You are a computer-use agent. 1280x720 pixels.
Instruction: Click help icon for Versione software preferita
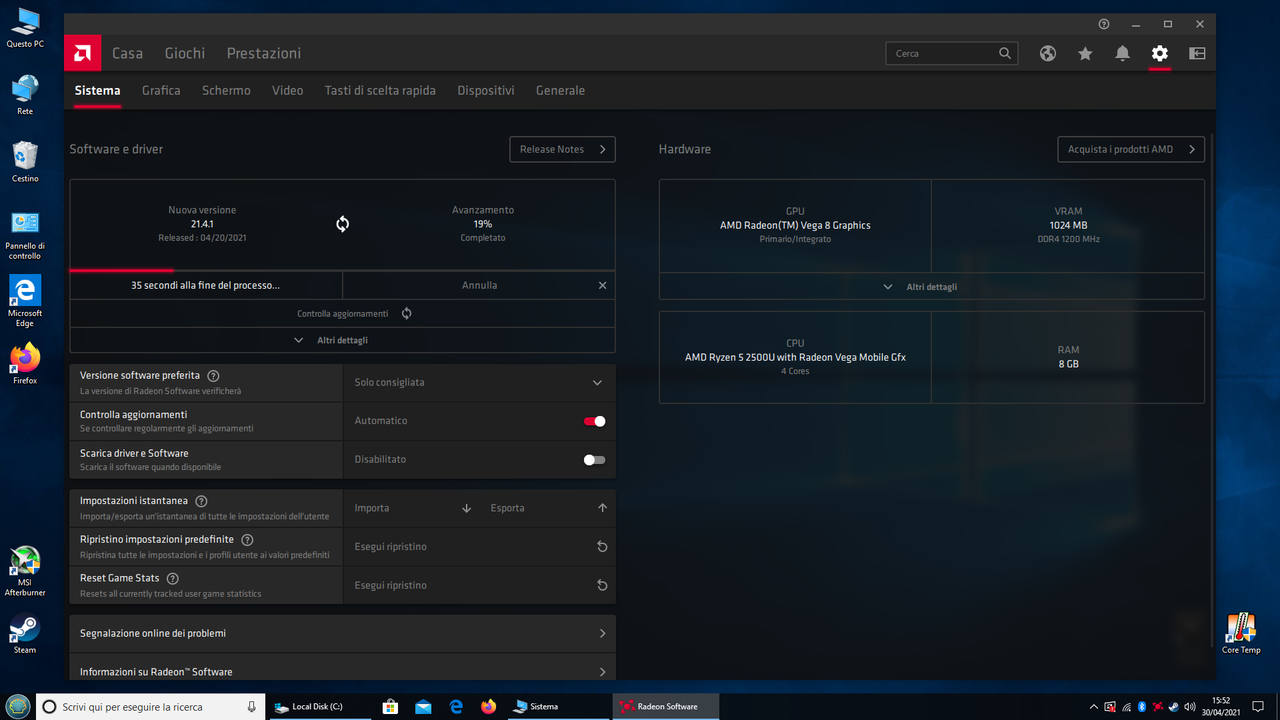(x=213, y=376)
